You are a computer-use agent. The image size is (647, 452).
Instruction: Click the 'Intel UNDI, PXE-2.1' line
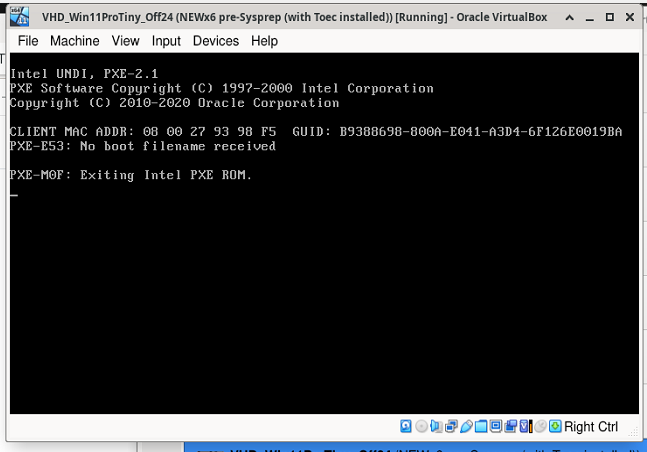[x=84, y=74]
